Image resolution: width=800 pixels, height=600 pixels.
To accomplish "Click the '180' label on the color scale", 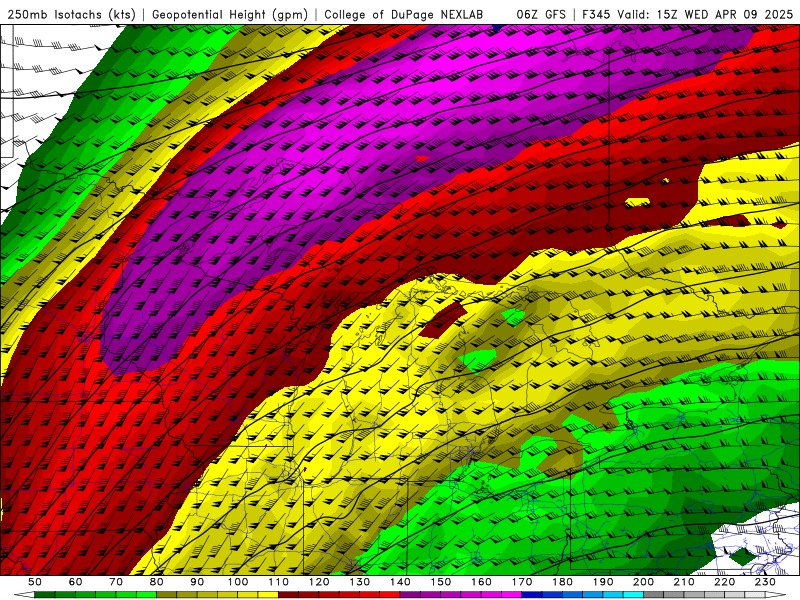I will pos(562,582).
